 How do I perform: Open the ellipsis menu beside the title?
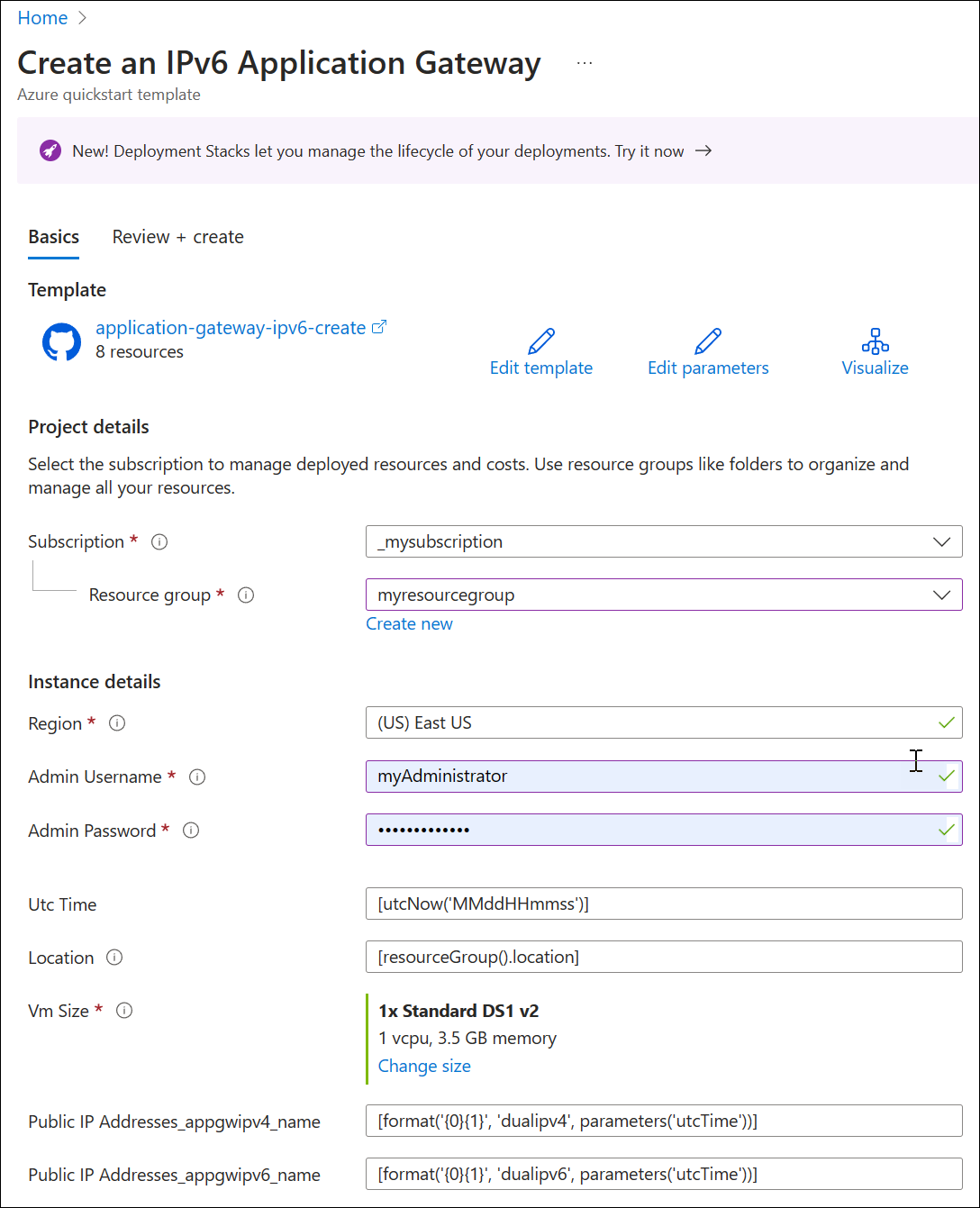click(x=585, y=63)
